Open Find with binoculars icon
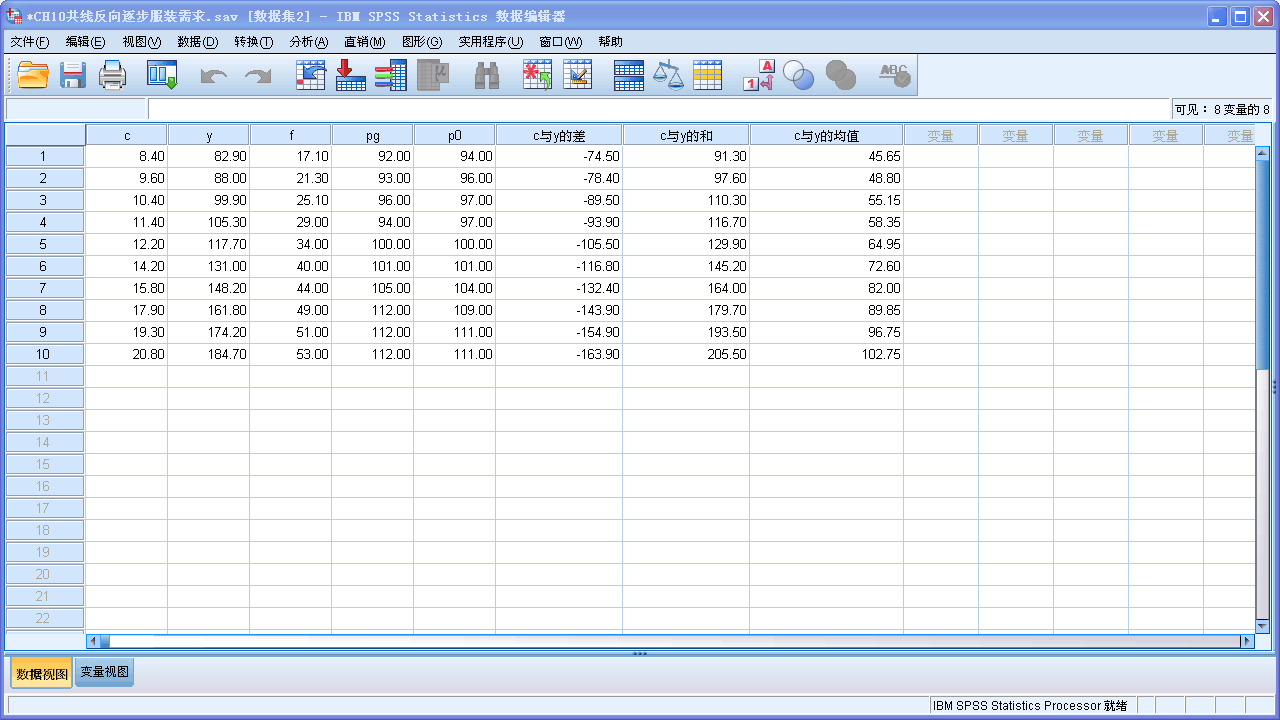This screenshot has height=720, width=1280. pyautogui.click(x=486, y=76)
